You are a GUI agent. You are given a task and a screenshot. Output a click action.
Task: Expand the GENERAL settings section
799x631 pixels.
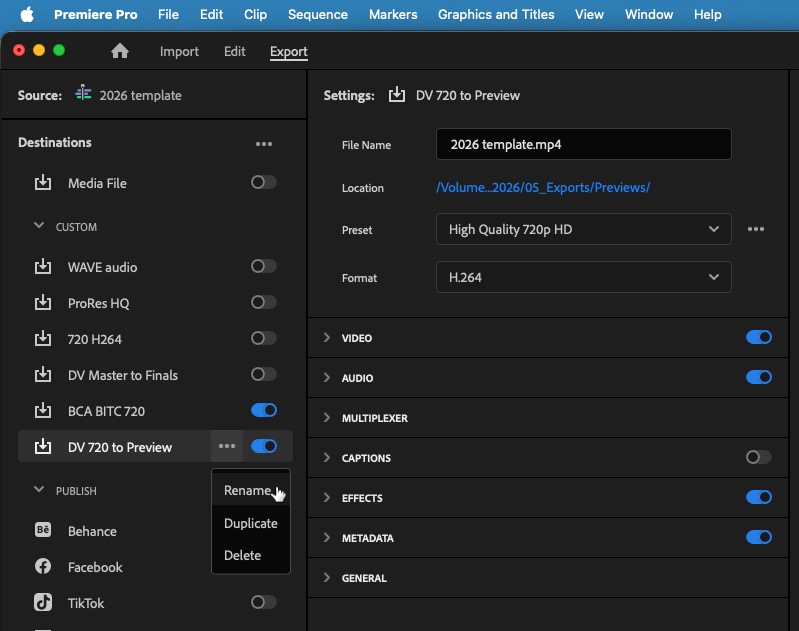[327, 577]
